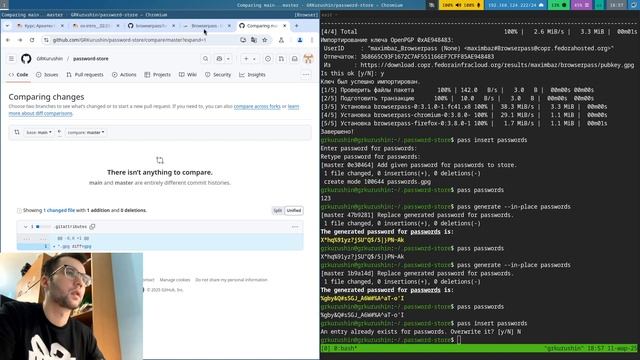Image resolution: width=640 pixels, height=360 pixels.
Task: Open the notifications inbox icon
Action: [294, 59]
